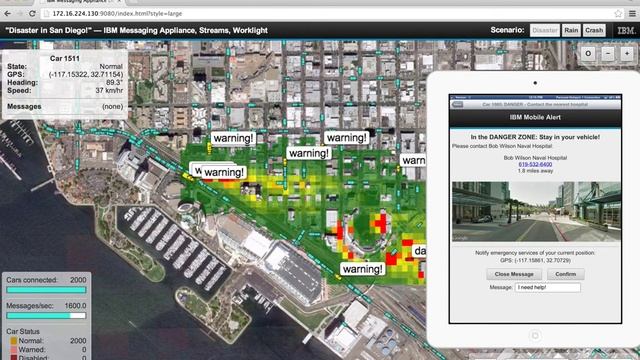Screen dimensions: 640x360
Task: Click 'In the DANGER ZONE: Stay in your vehicle!' text
Action: pos(535,137)
